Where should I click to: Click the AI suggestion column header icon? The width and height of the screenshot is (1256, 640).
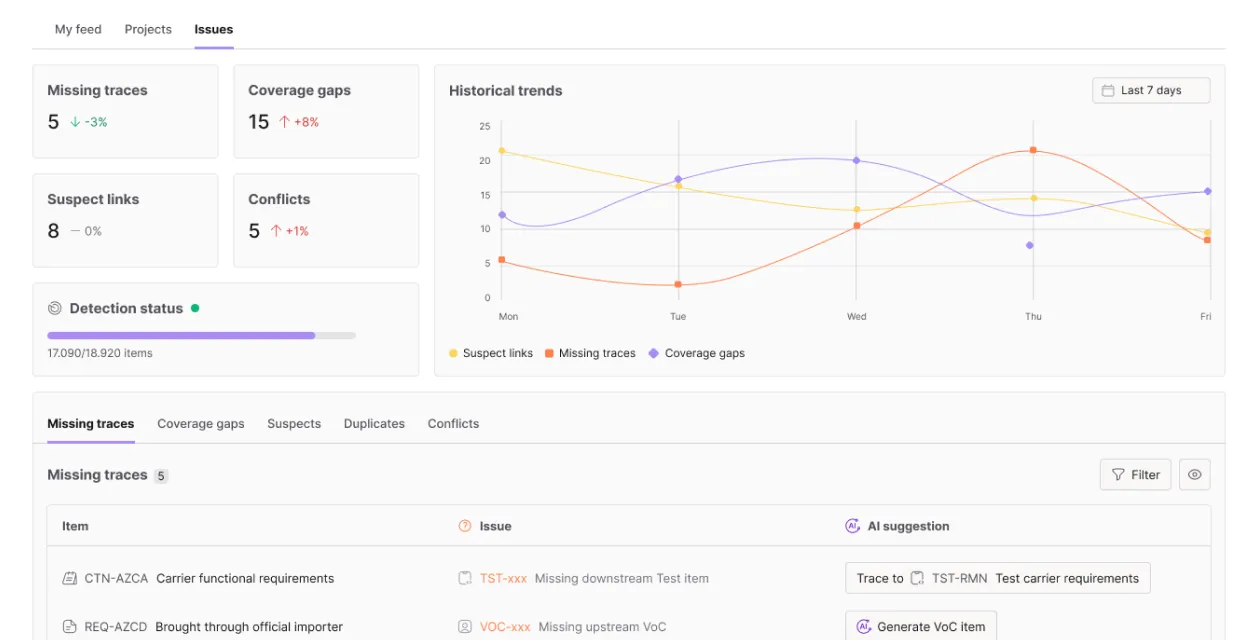852,526
